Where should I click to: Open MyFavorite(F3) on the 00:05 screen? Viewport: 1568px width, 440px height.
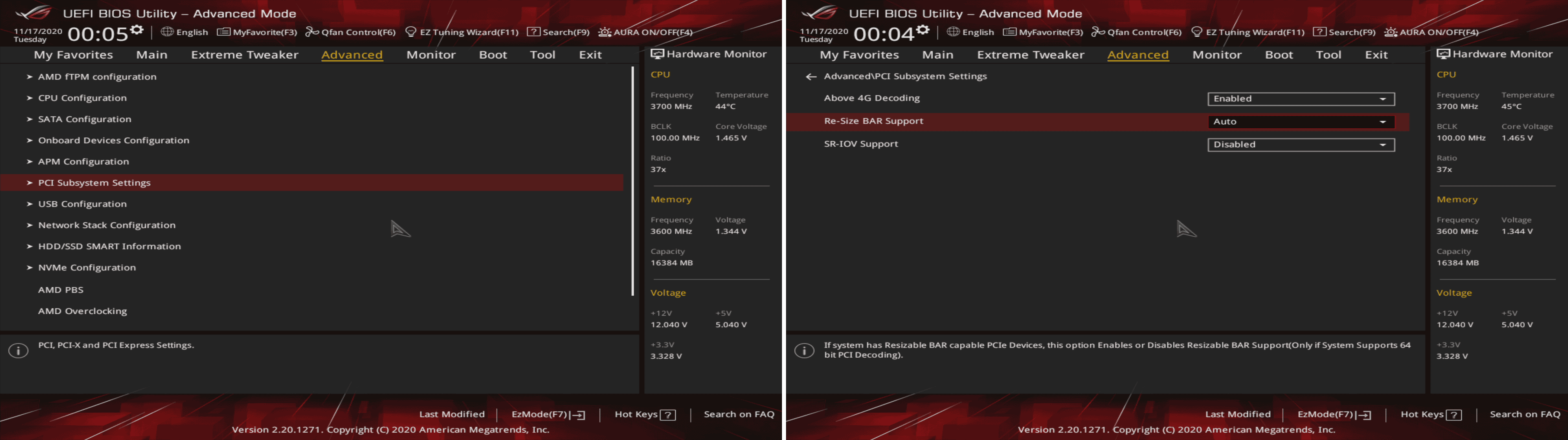pos(257,32)
